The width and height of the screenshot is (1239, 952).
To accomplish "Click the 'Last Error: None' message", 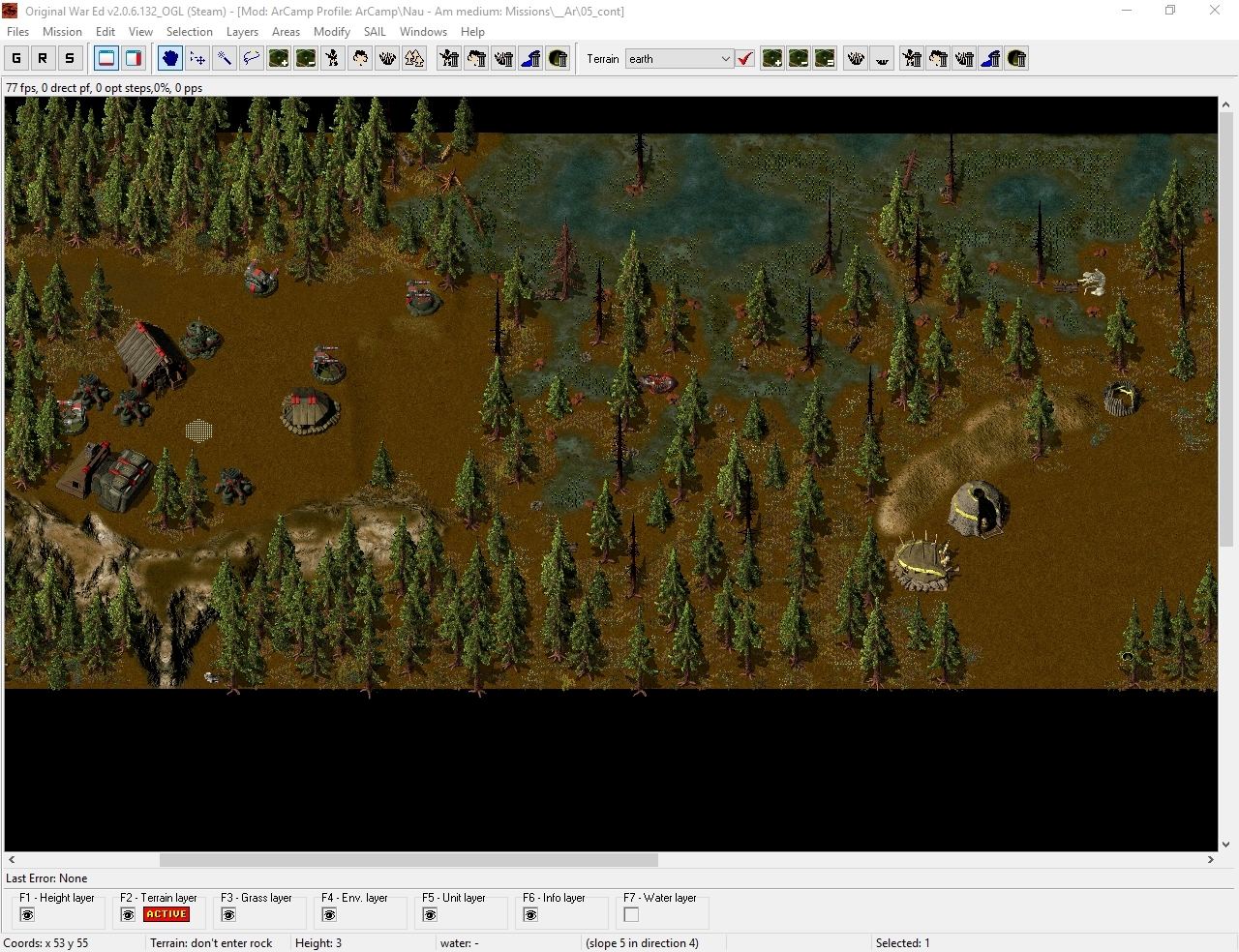I will pos(46,878).
